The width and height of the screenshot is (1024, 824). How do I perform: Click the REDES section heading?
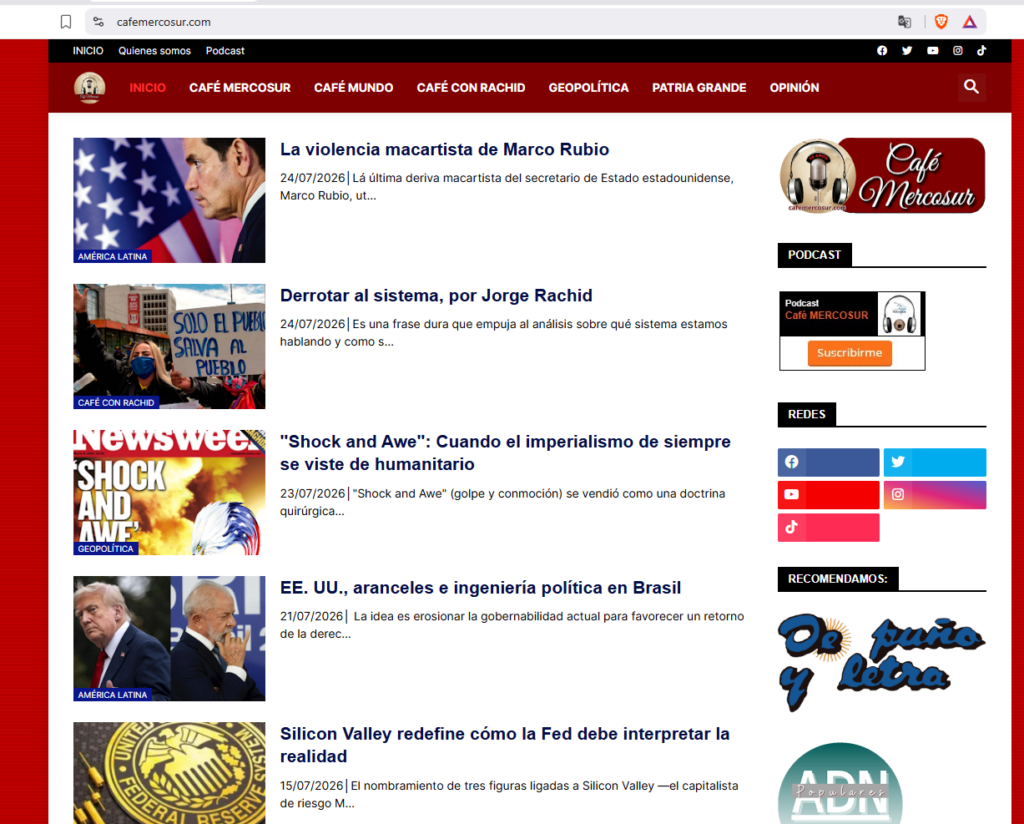pos(807,415)
